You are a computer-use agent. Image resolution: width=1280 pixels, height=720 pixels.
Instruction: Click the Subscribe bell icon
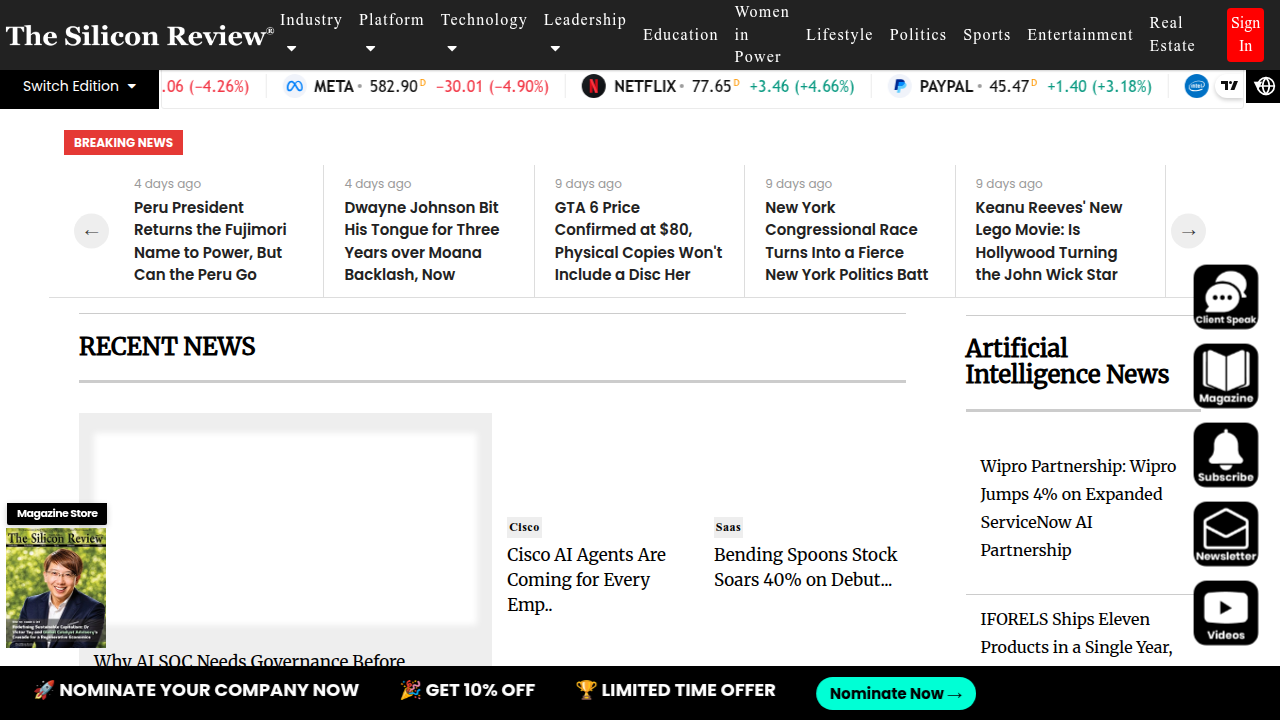[1226, 455]
